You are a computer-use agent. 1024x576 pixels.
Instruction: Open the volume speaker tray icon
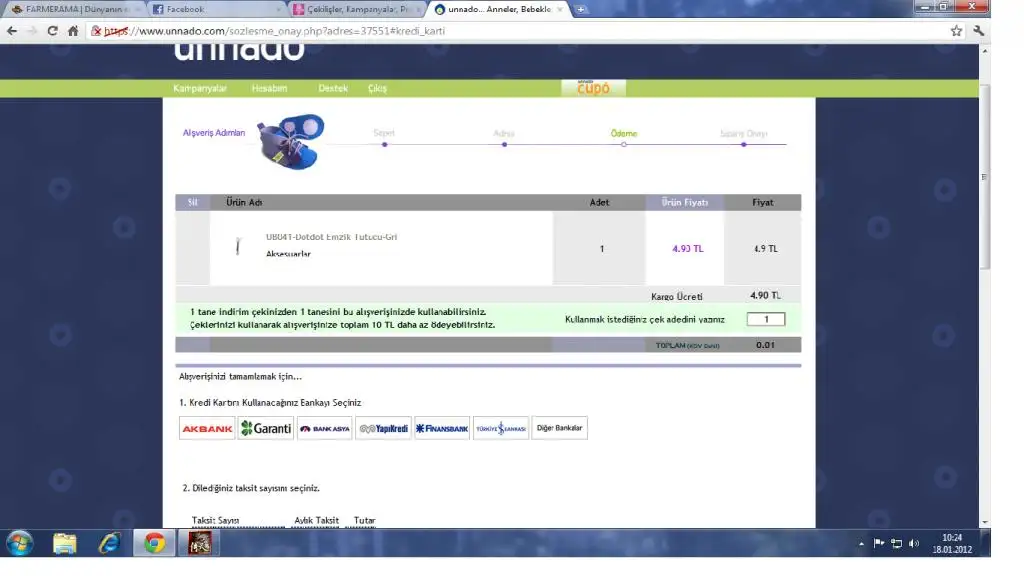[x=914, y=543]
